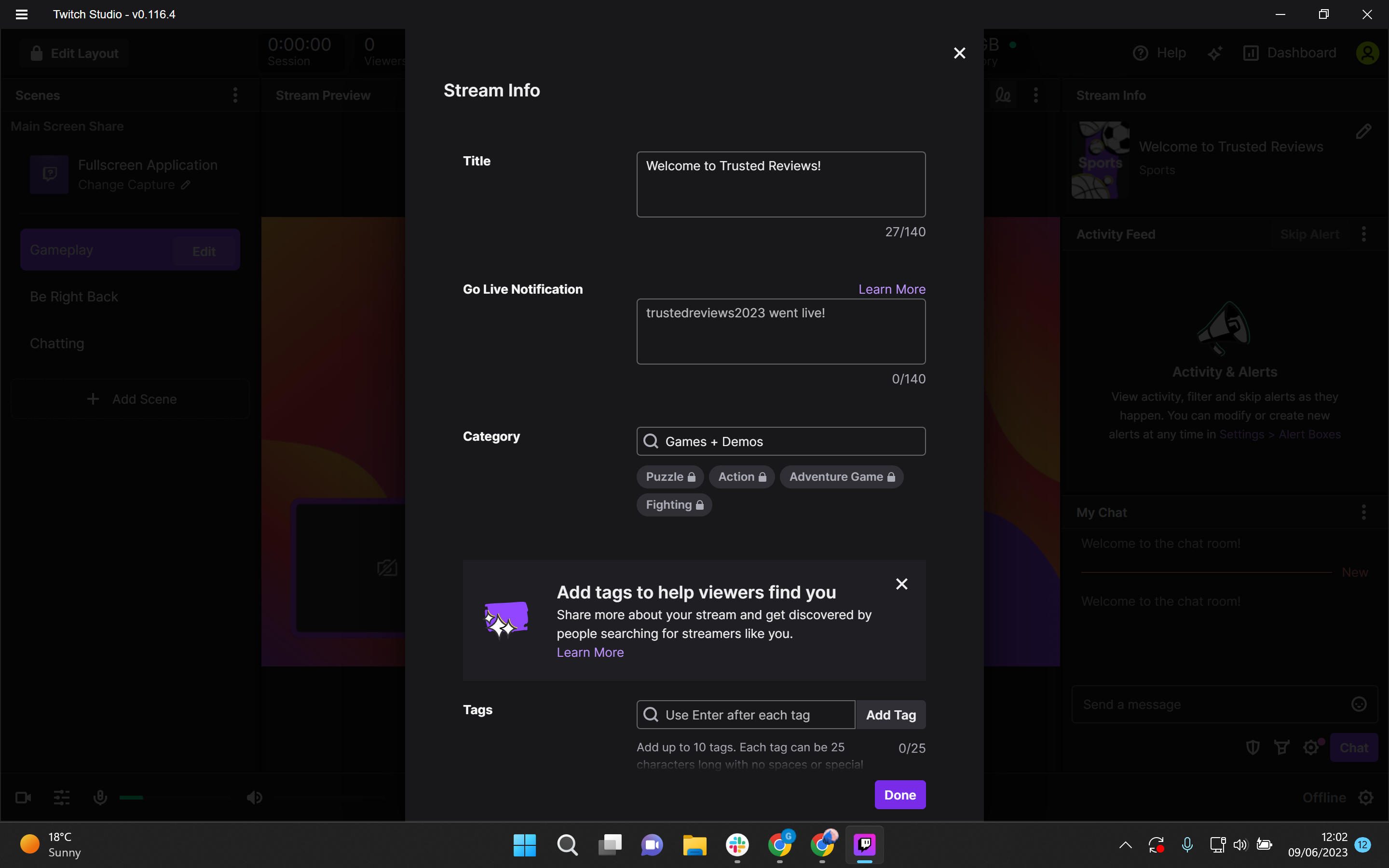This screenshot has width=1389, height=868.
Task: Click the sparkle what's new icon
Action: [x=1214, y=54]
